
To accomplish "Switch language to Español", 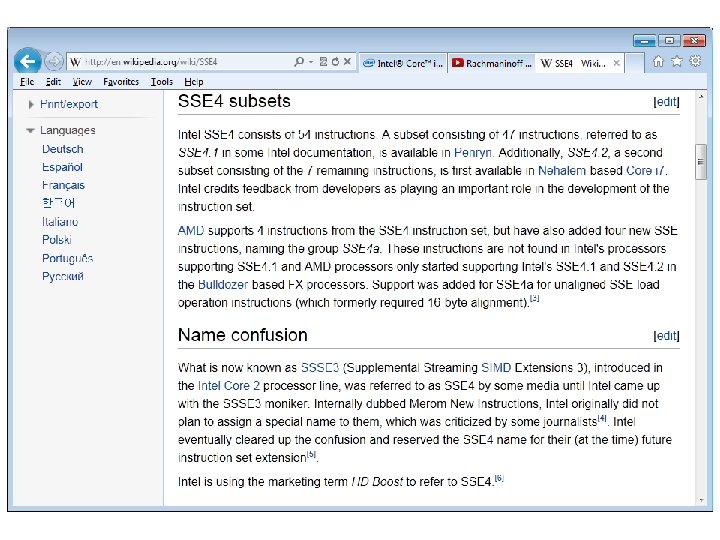I will pyautogui.click(x=62, y=167).
